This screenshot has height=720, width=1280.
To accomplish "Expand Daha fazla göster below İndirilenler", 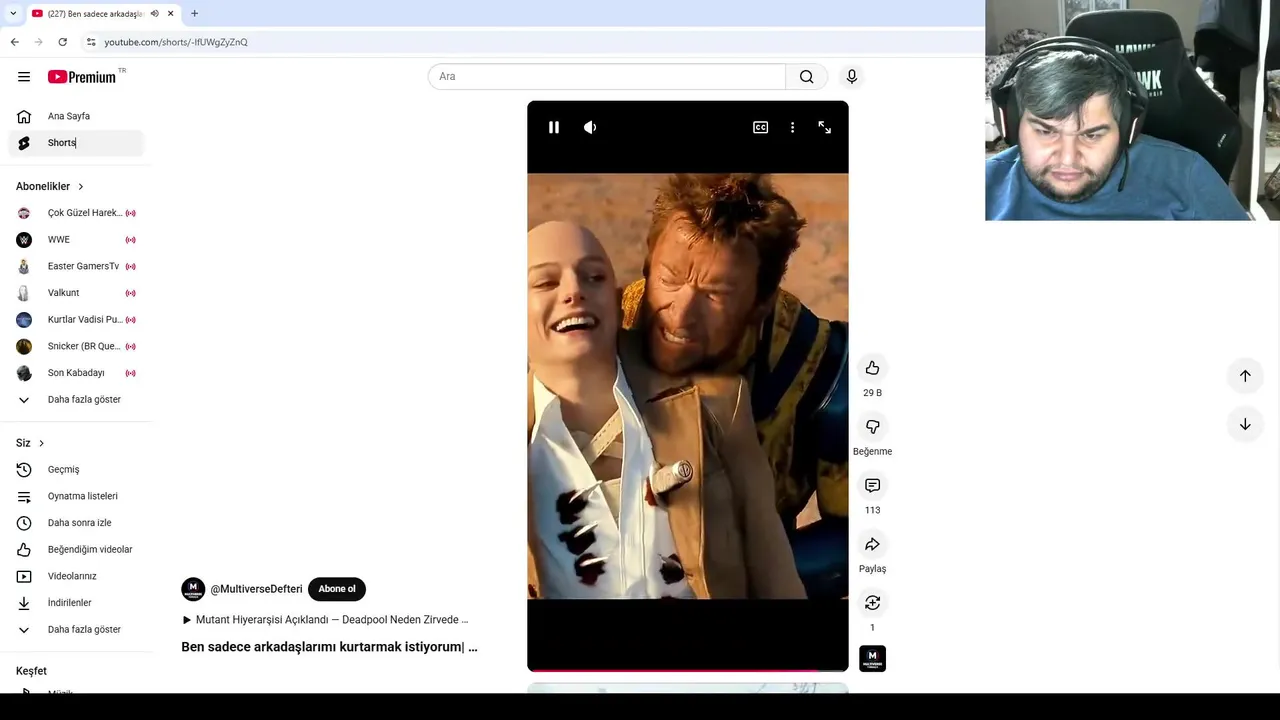I will (76, 629).
